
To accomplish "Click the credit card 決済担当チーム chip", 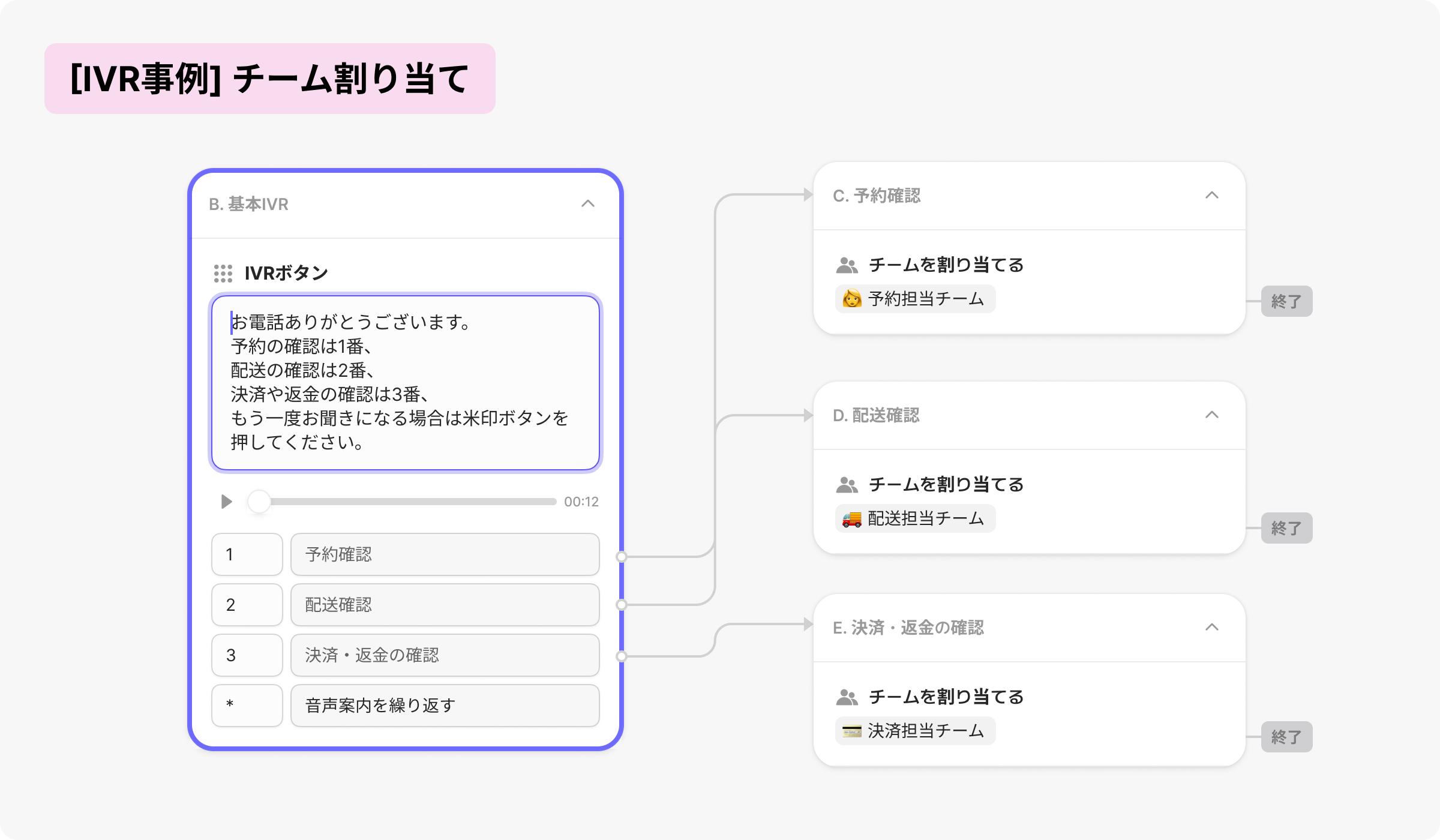I will [915, 731].
